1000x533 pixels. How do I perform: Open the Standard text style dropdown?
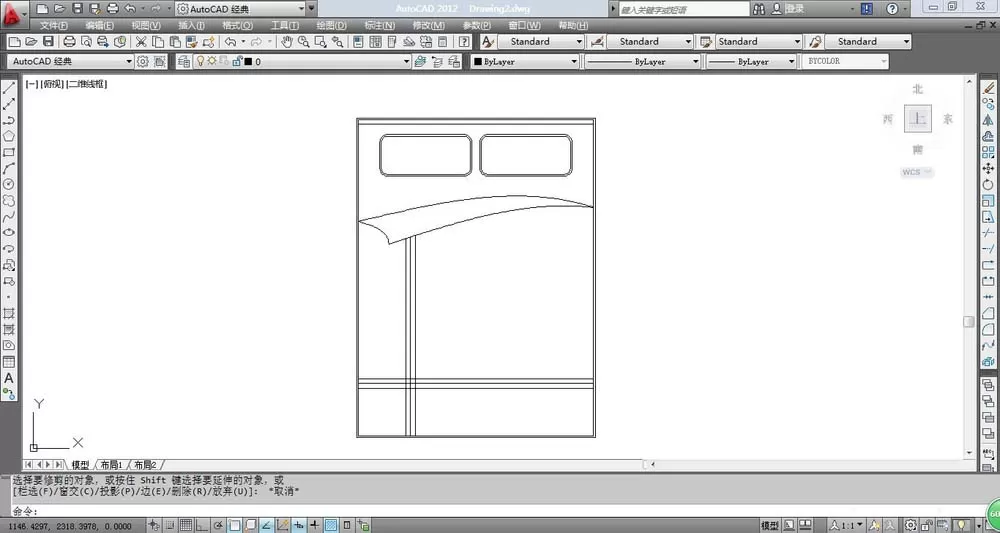click(x=541, y=41)
